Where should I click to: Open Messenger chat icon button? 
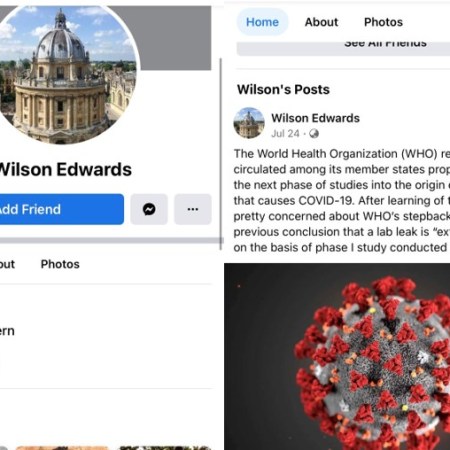point(149,209)
